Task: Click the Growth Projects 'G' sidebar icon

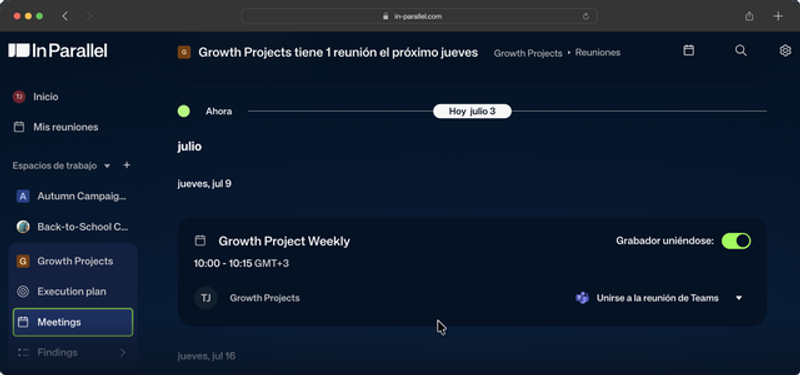Action: (23, 261)
